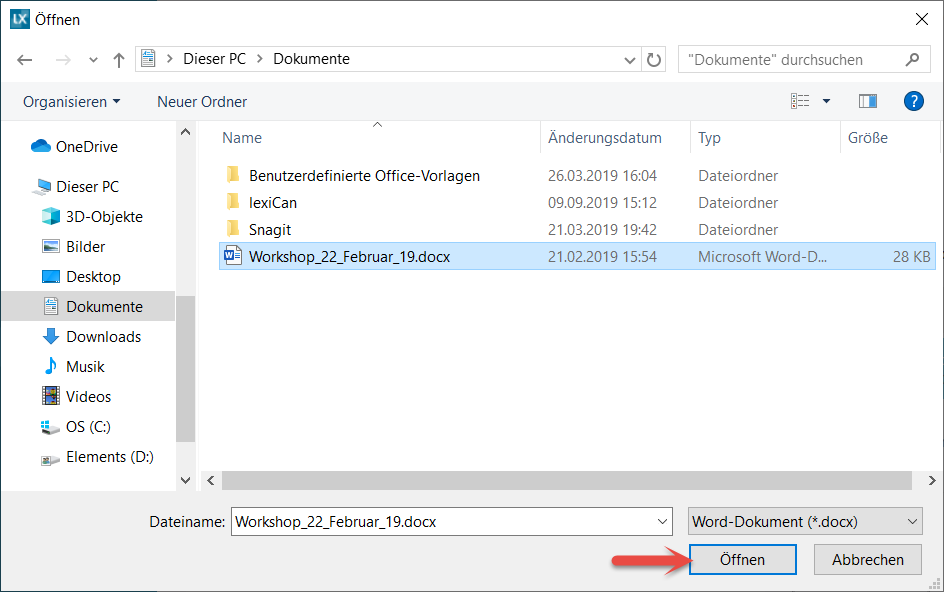
Task: Click the "Dokumente" durchsuchen search field
Action: pyautogui.click(x=790, y=60)
